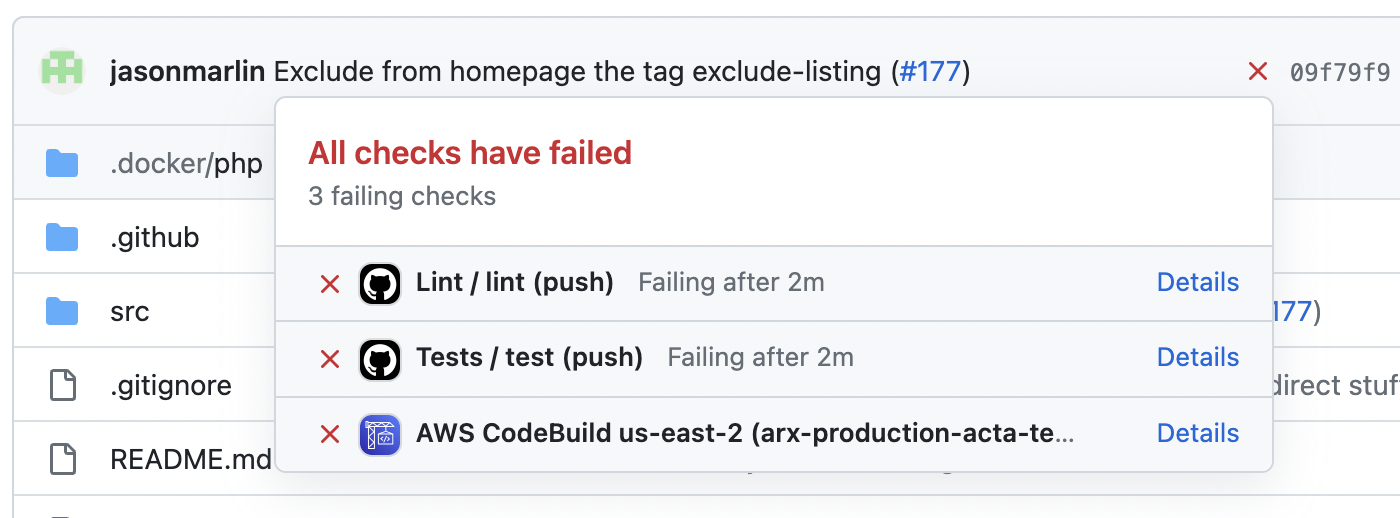
Task: Click the .docker folder icon
Action: click(62, 163)
